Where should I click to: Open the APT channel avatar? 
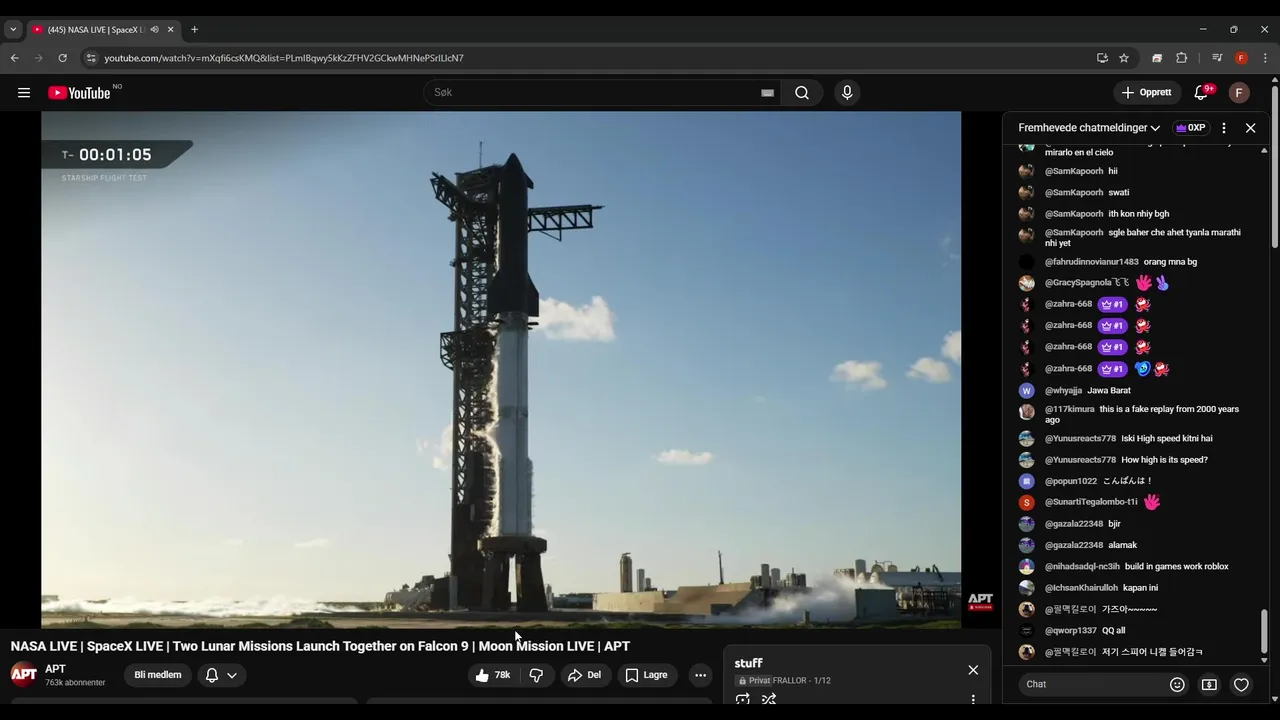24,674
